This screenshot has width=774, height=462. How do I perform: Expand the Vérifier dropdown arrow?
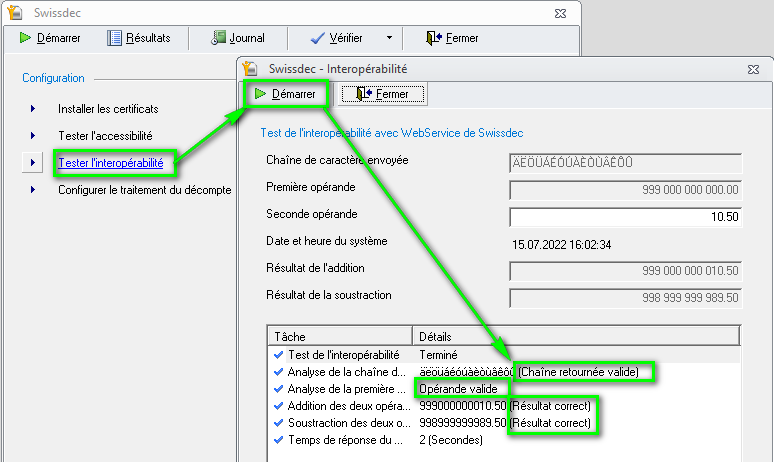pos(389,38)
